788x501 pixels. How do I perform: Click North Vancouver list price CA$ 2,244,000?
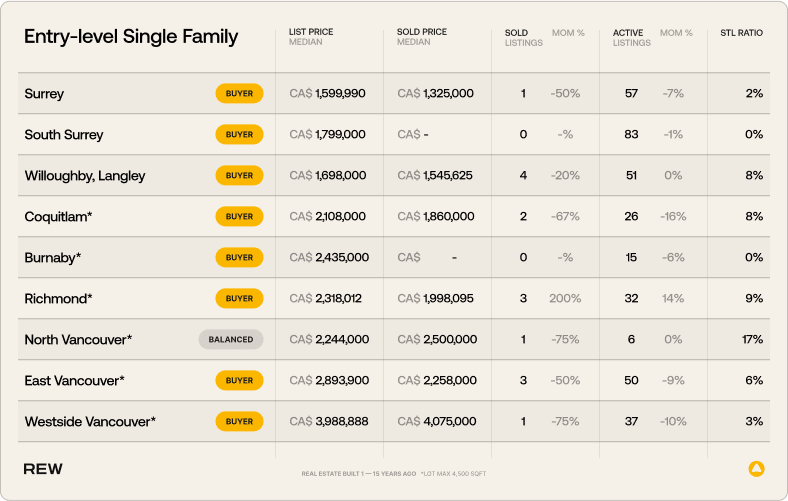tap(329, 339)
